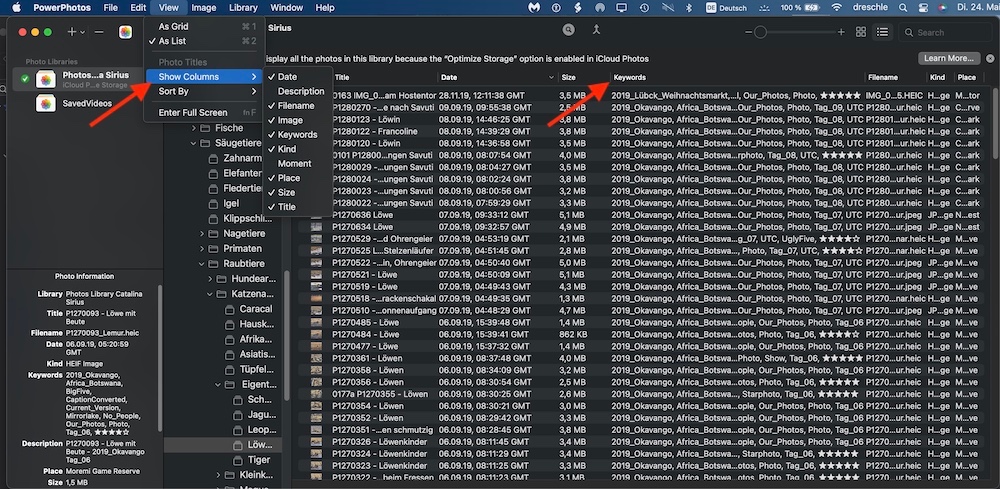Expand the Nagetiere folder
This screenshot has width=1000, height=489.
pos(202,233)
